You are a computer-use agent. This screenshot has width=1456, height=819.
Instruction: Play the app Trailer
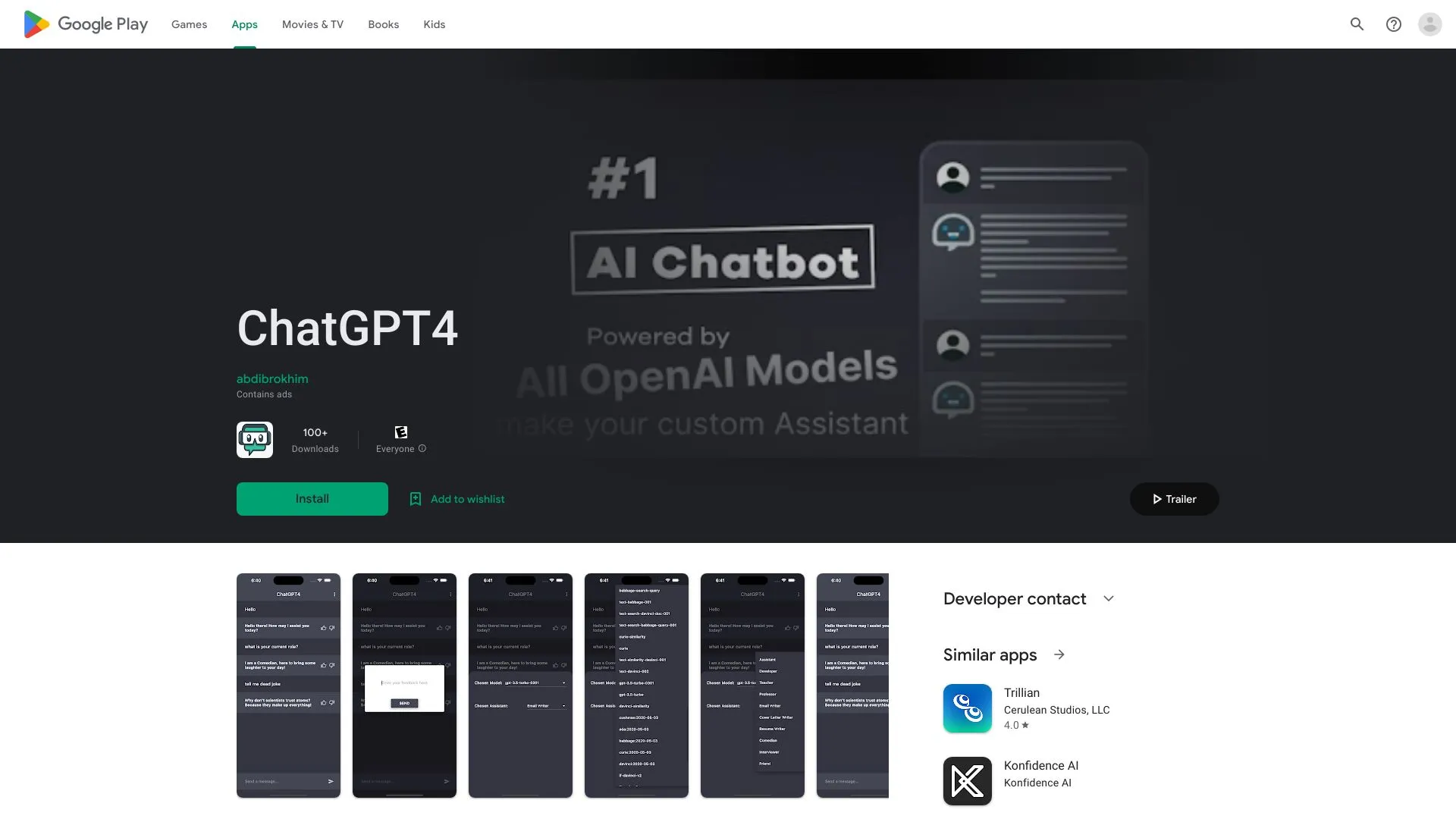1173,498
